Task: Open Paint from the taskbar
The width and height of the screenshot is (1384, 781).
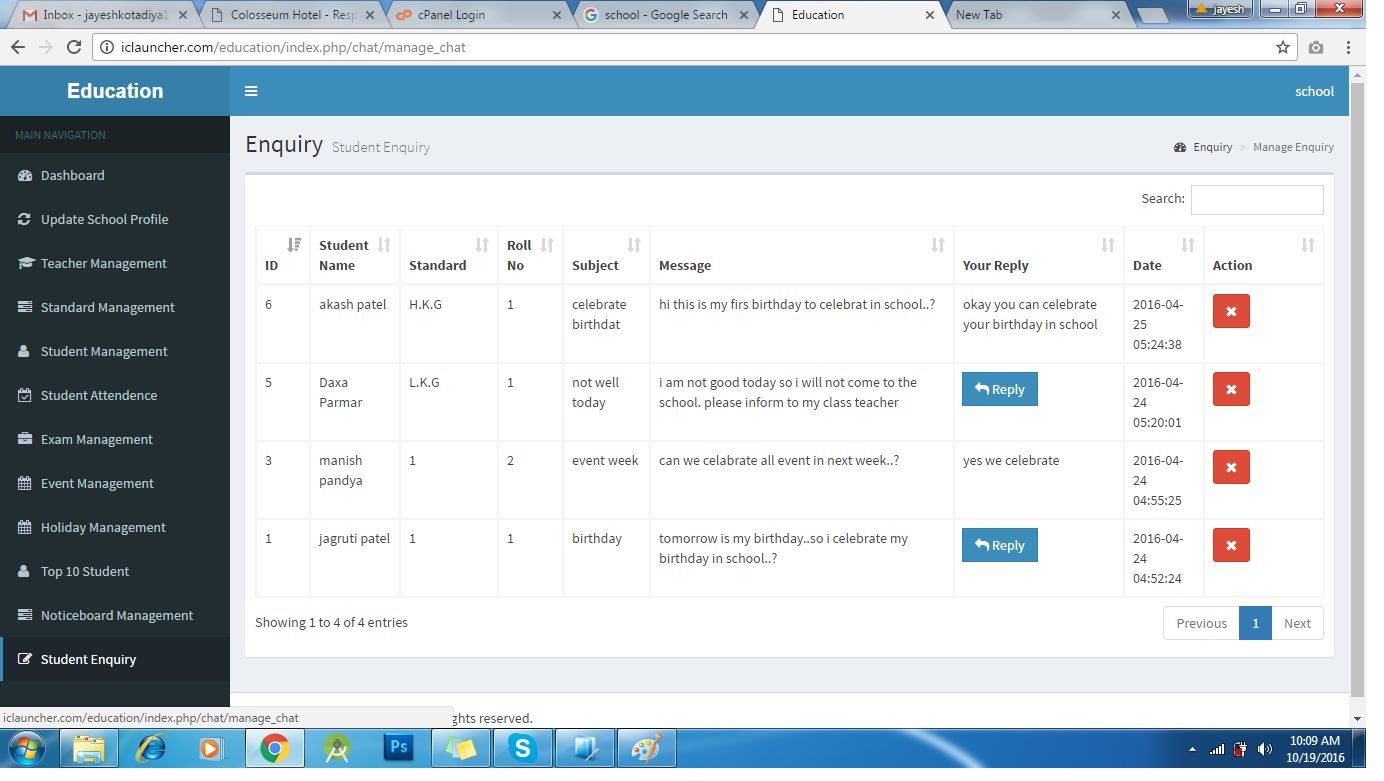Action: pos(647,748)
